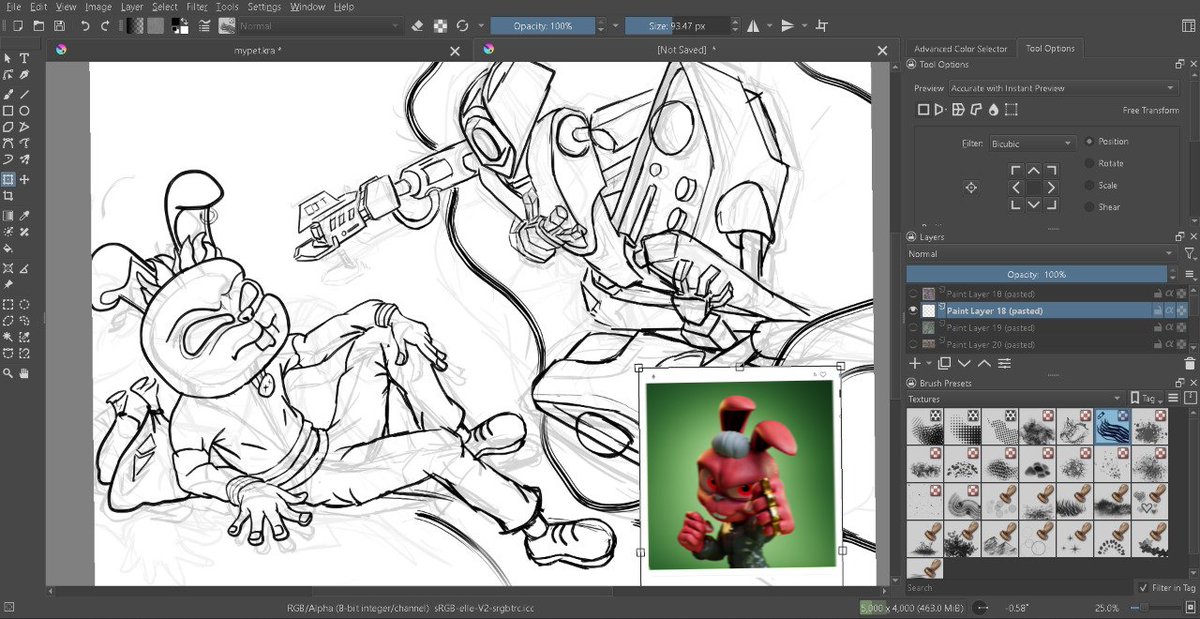Select the Move tool

click(25, 180)
